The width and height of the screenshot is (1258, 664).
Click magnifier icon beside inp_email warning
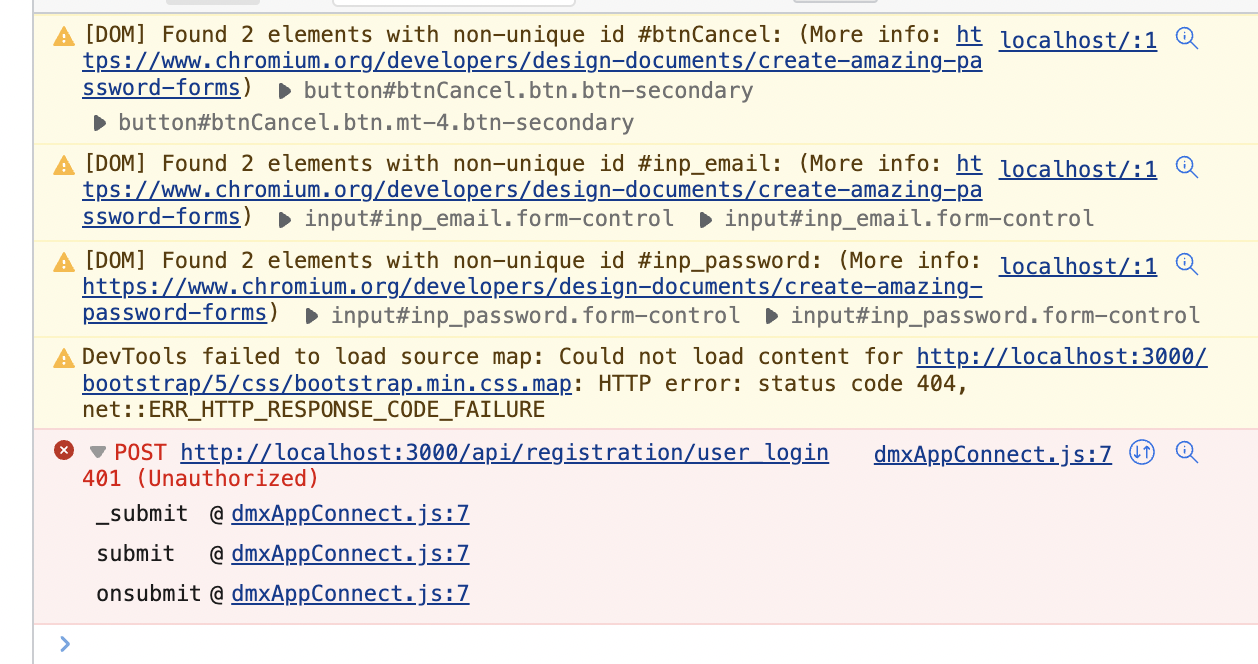(x=1187, y=168)
